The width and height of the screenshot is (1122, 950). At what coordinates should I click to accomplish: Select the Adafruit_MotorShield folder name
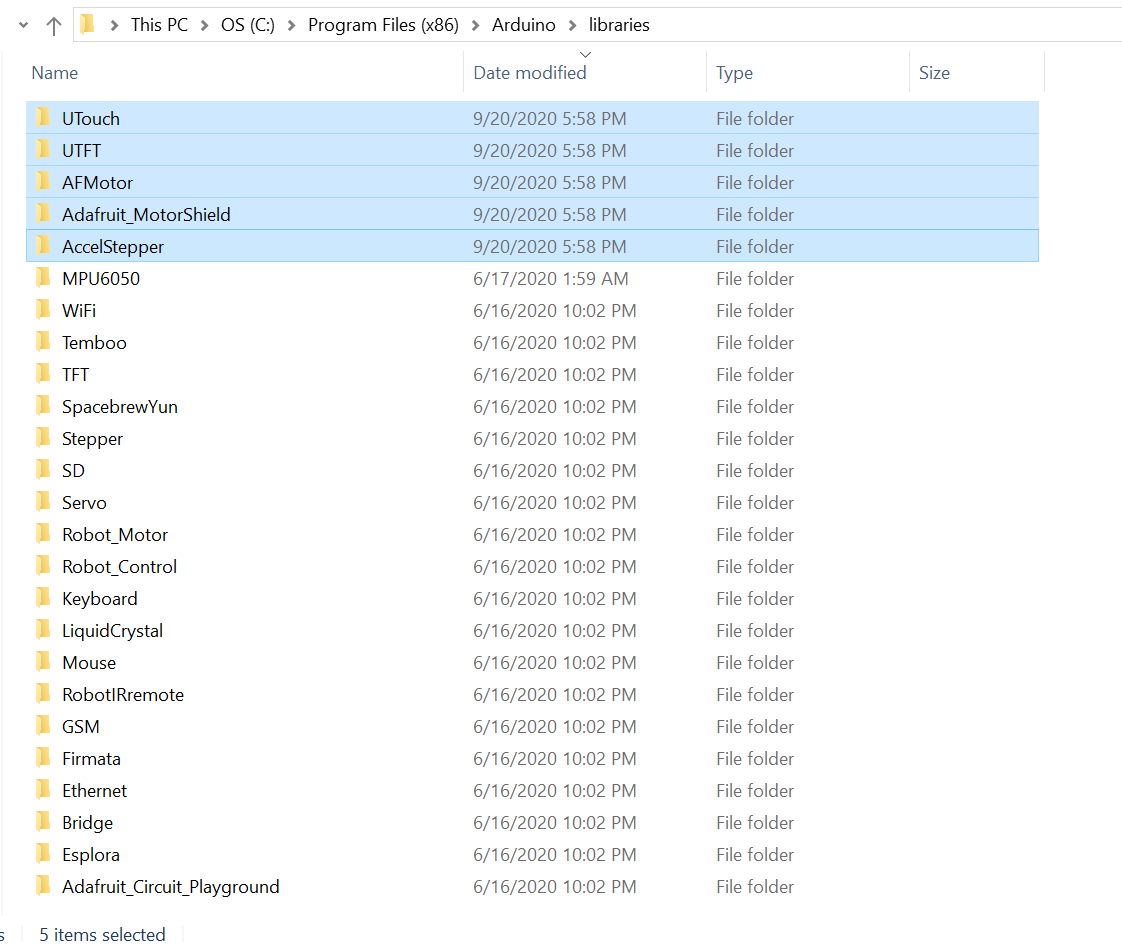146,215
